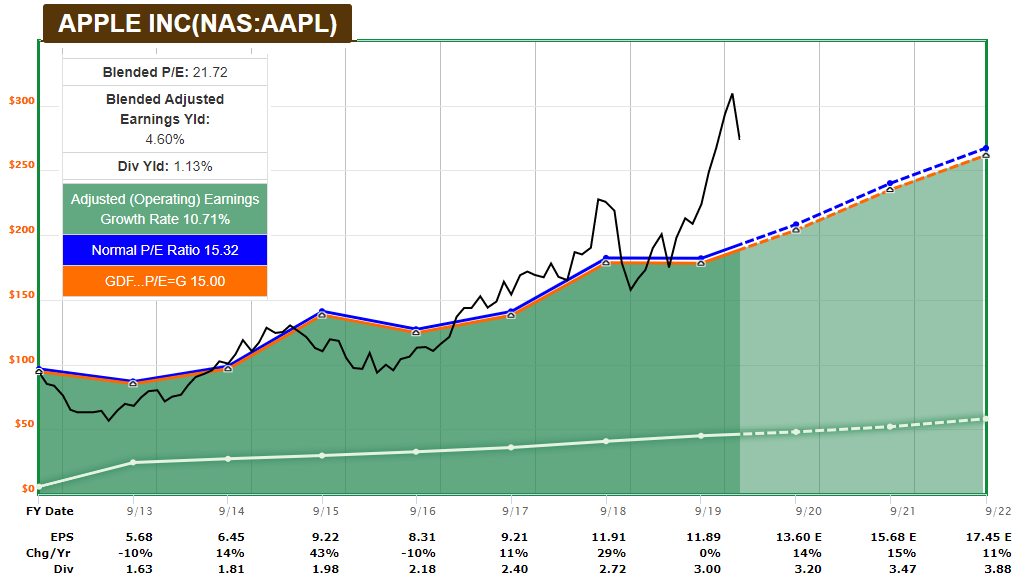Image resolution: width=1017 pixels, height=577 pixels.
Task: Click the white dividend dot at 9/17
Action: [x=511, y=447]
